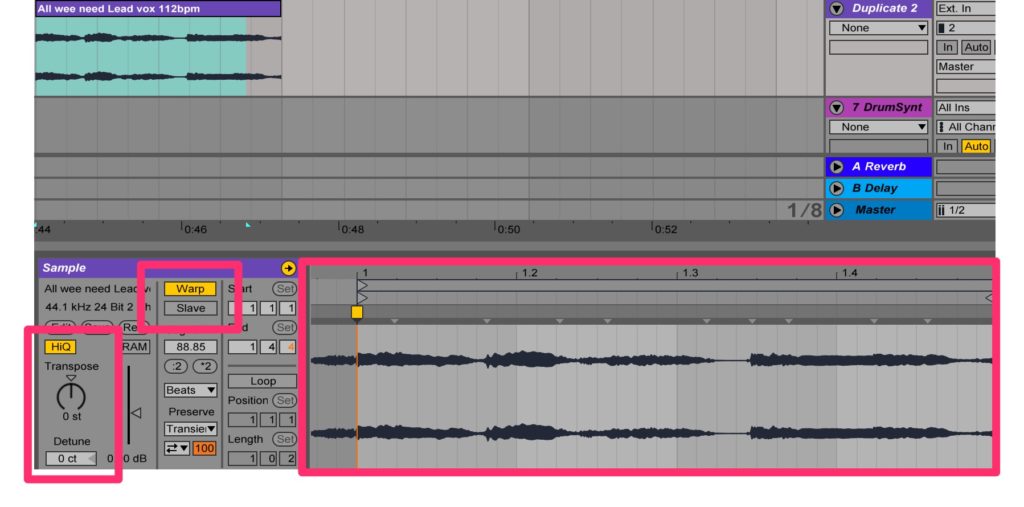Select the All wee need Lead vox clip header
Viewport: 1024px width, 507px height.
[158, 8]
